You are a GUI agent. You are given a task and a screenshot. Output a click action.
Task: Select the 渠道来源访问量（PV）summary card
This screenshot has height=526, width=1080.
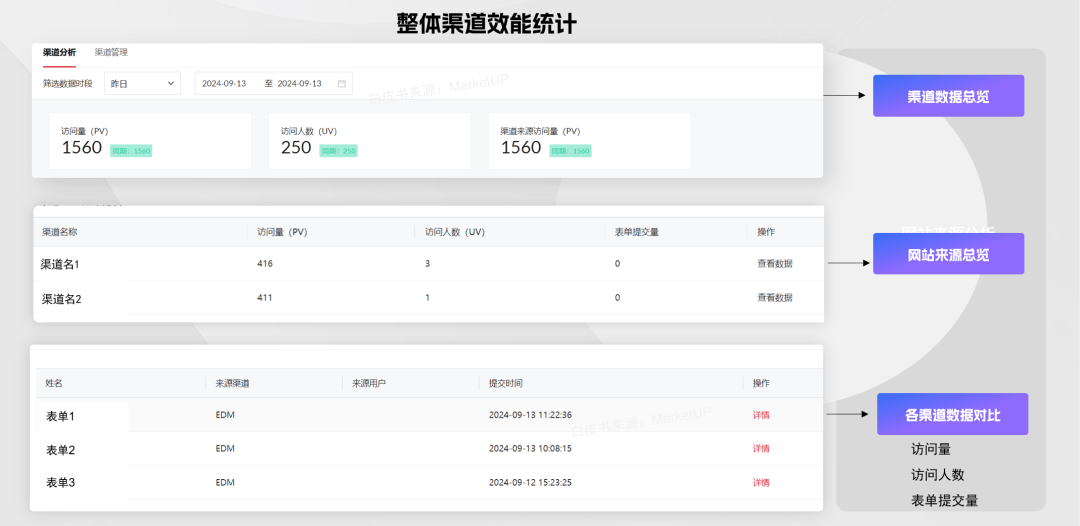[589, 141]
